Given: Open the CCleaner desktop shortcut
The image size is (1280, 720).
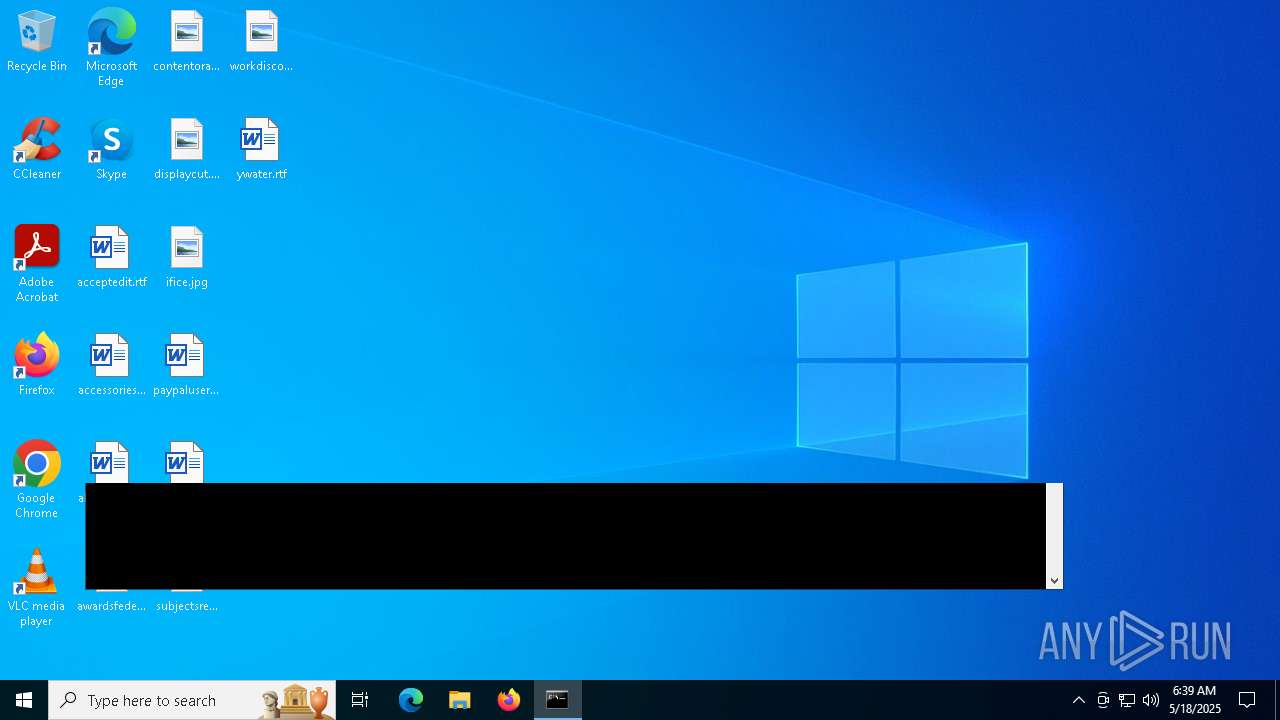Looking at the screenshot, I should coord(37,150).
